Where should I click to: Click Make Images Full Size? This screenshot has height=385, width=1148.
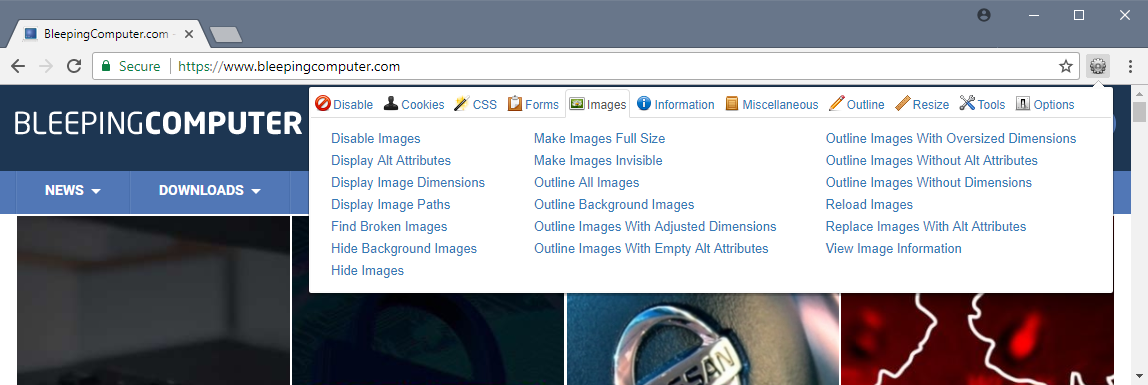click(599, 138)
